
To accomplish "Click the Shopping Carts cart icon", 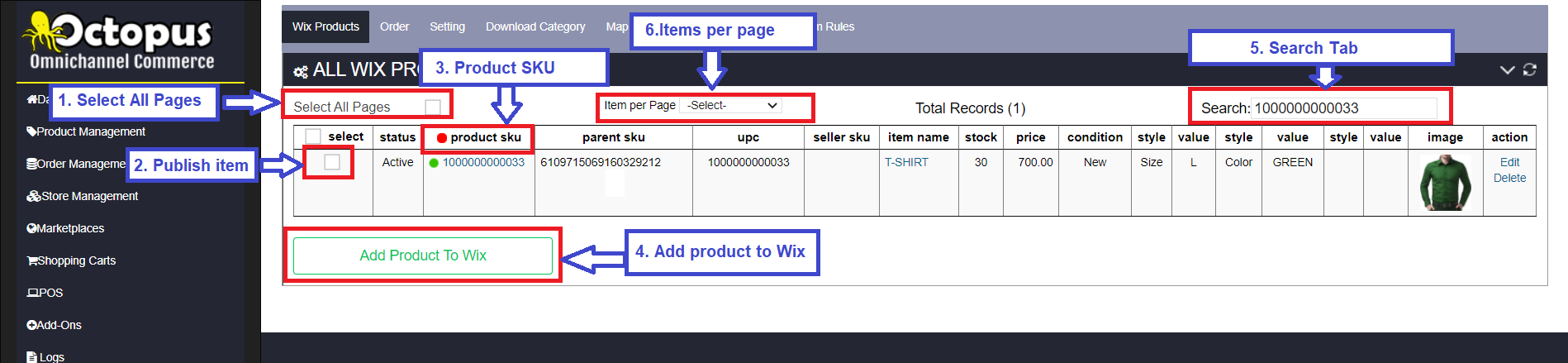I will (32, 260).
